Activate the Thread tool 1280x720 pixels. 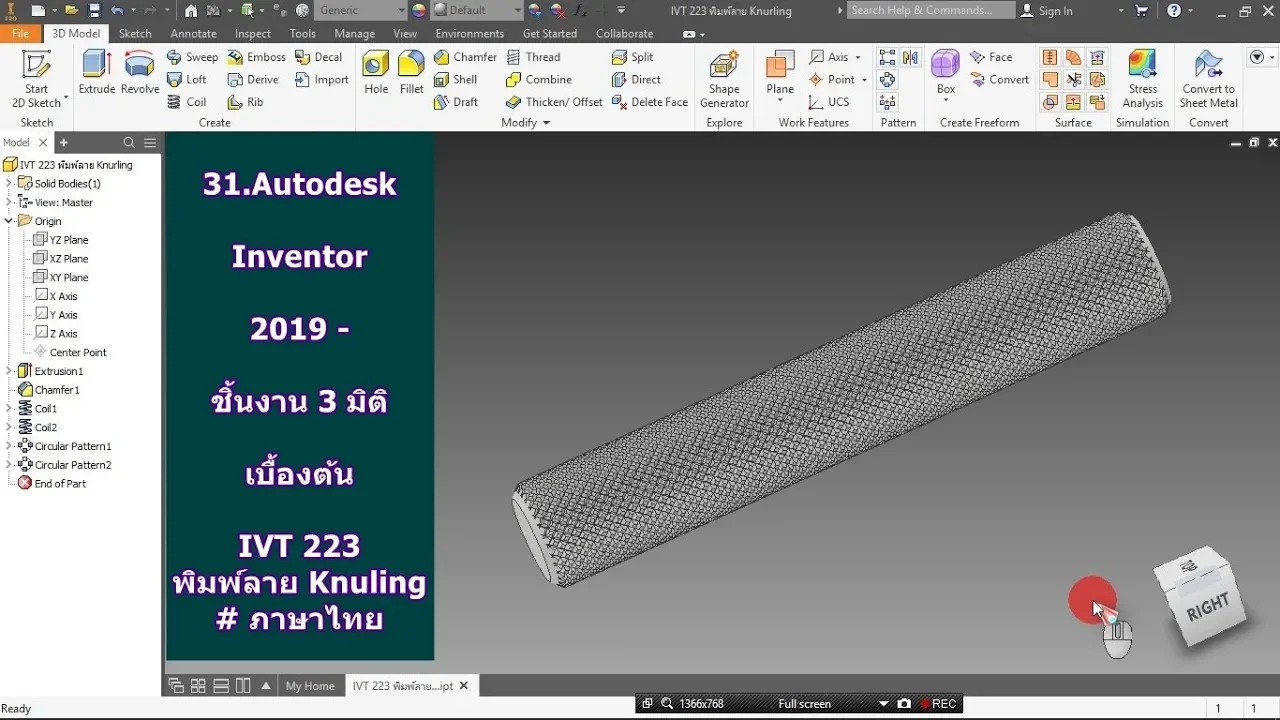click(533, 57)
